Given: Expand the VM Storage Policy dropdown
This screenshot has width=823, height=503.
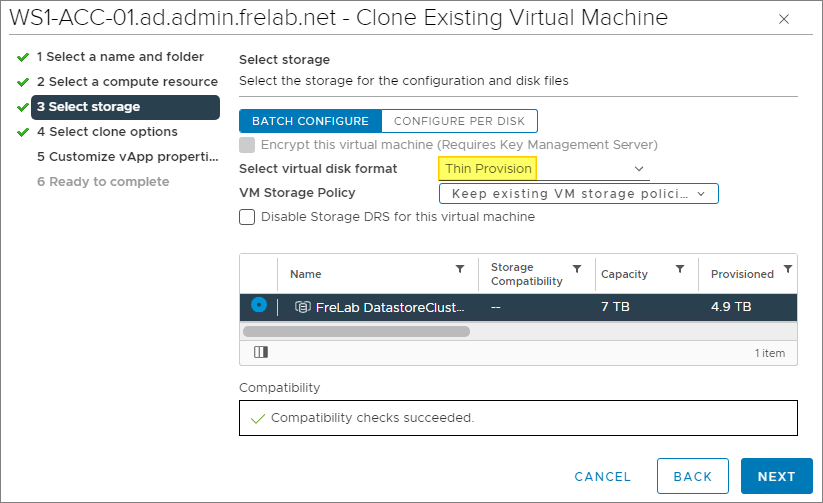Looking at the screenshot, I should tap(579, 193).
